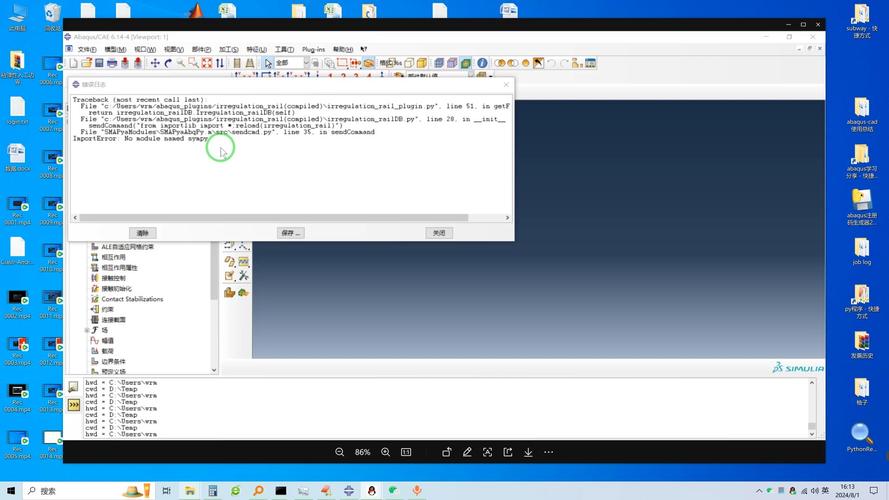Click the text recognition icon in viewer bar
The image size is (889, 500).
(488, 452)
